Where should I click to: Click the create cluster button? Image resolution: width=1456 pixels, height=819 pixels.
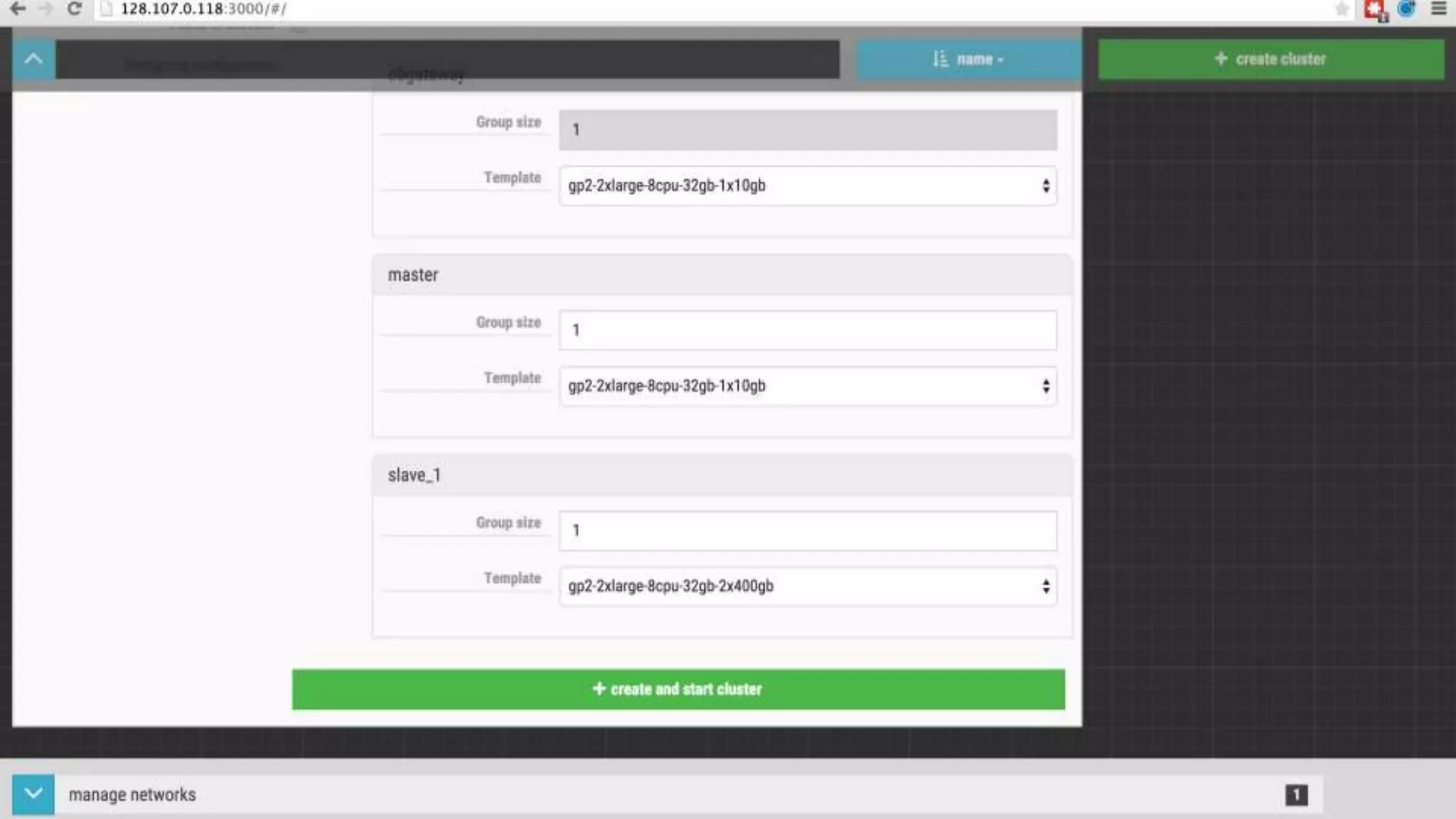point(1270,59)
